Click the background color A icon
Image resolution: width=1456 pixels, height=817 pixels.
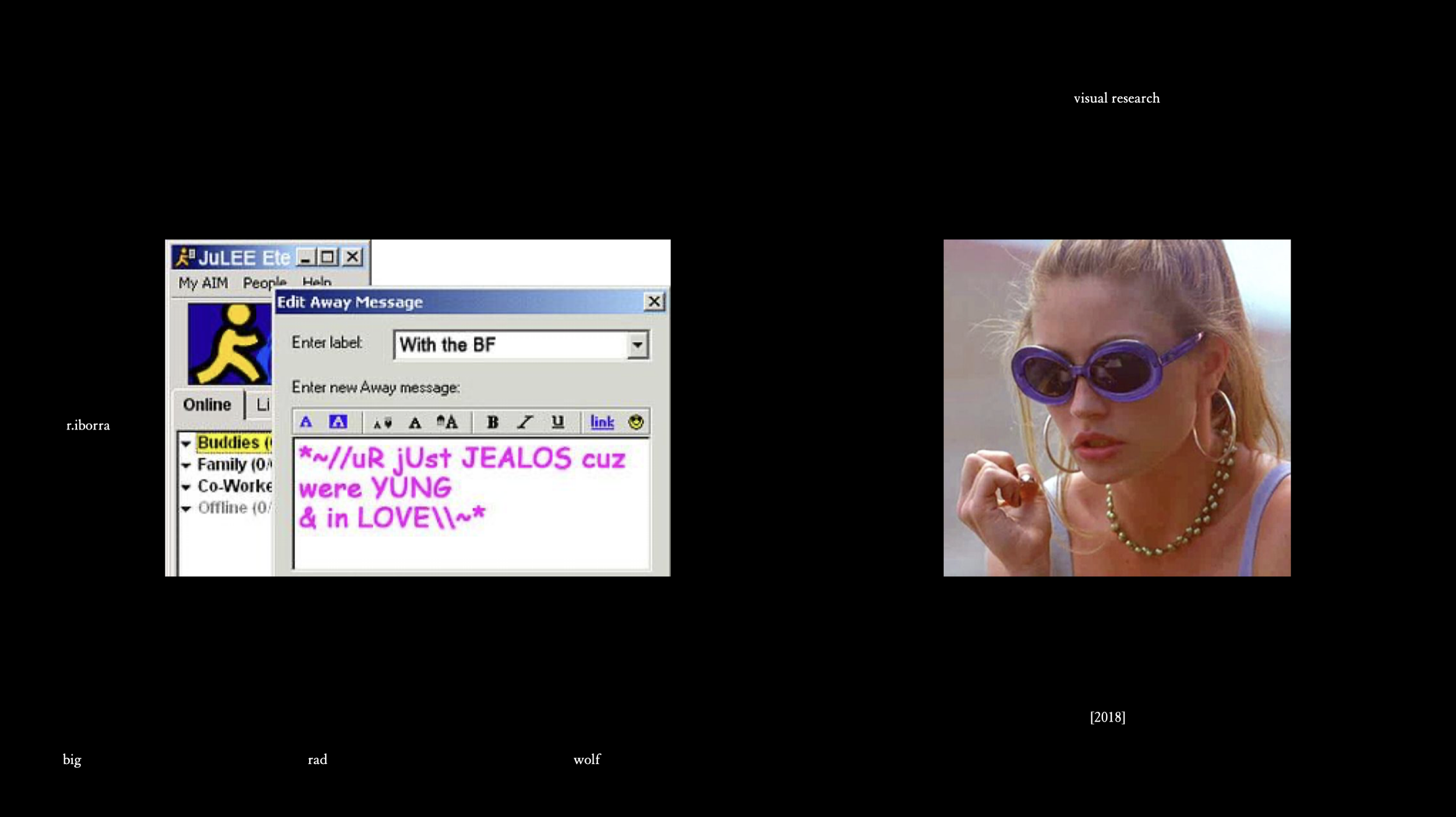pos(338,422)
